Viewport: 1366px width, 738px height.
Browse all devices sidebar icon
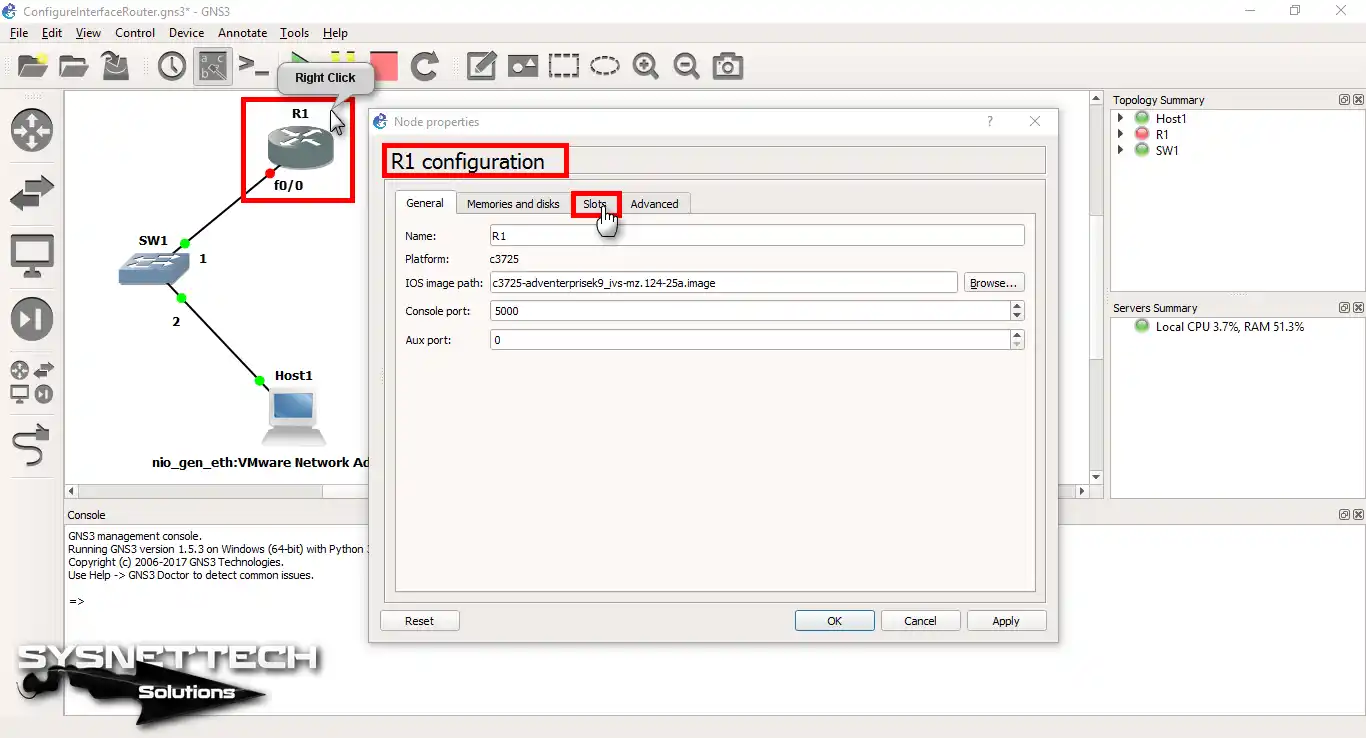[32, 382]
